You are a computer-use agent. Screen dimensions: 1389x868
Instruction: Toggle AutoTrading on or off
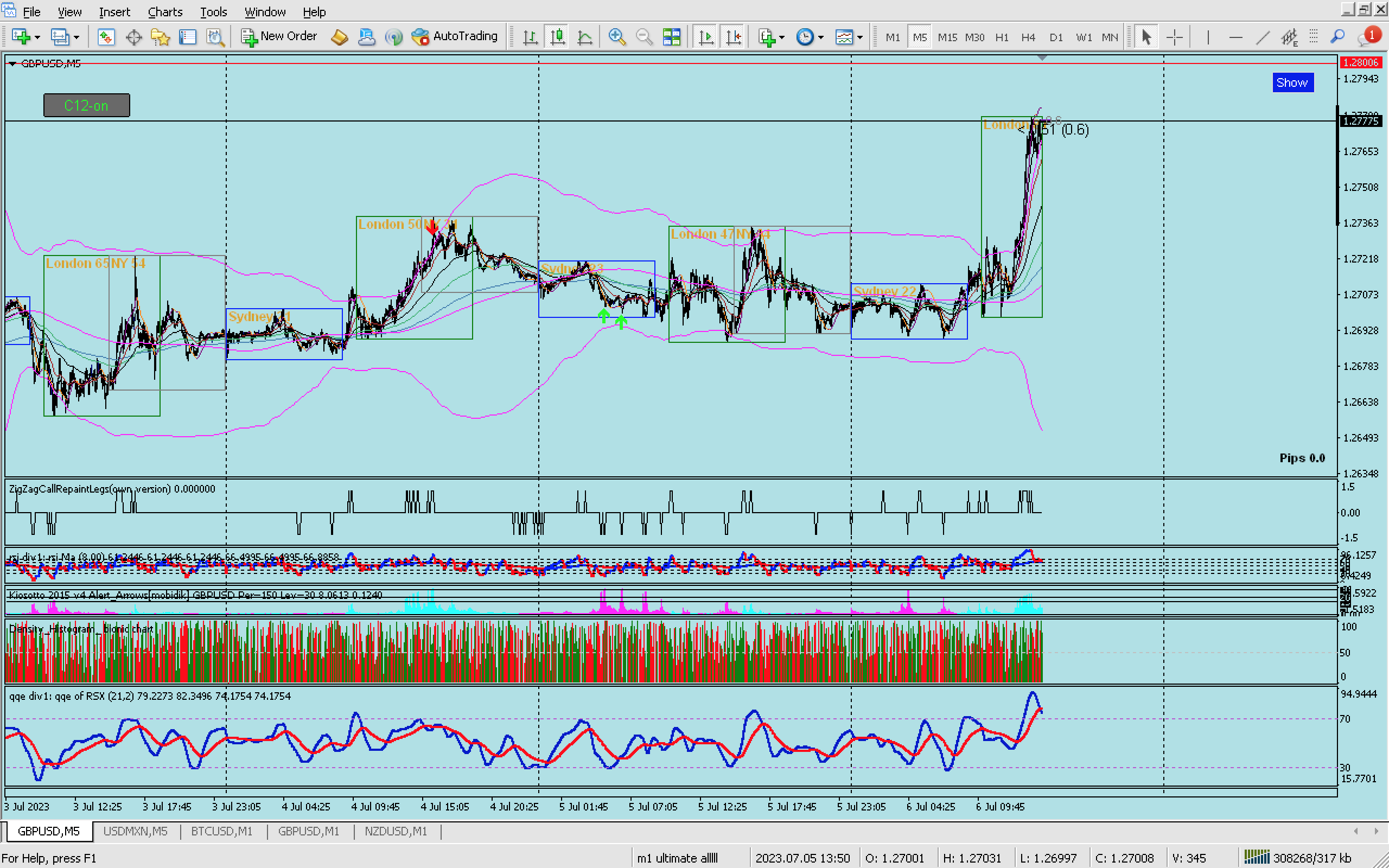click(455, 37)
